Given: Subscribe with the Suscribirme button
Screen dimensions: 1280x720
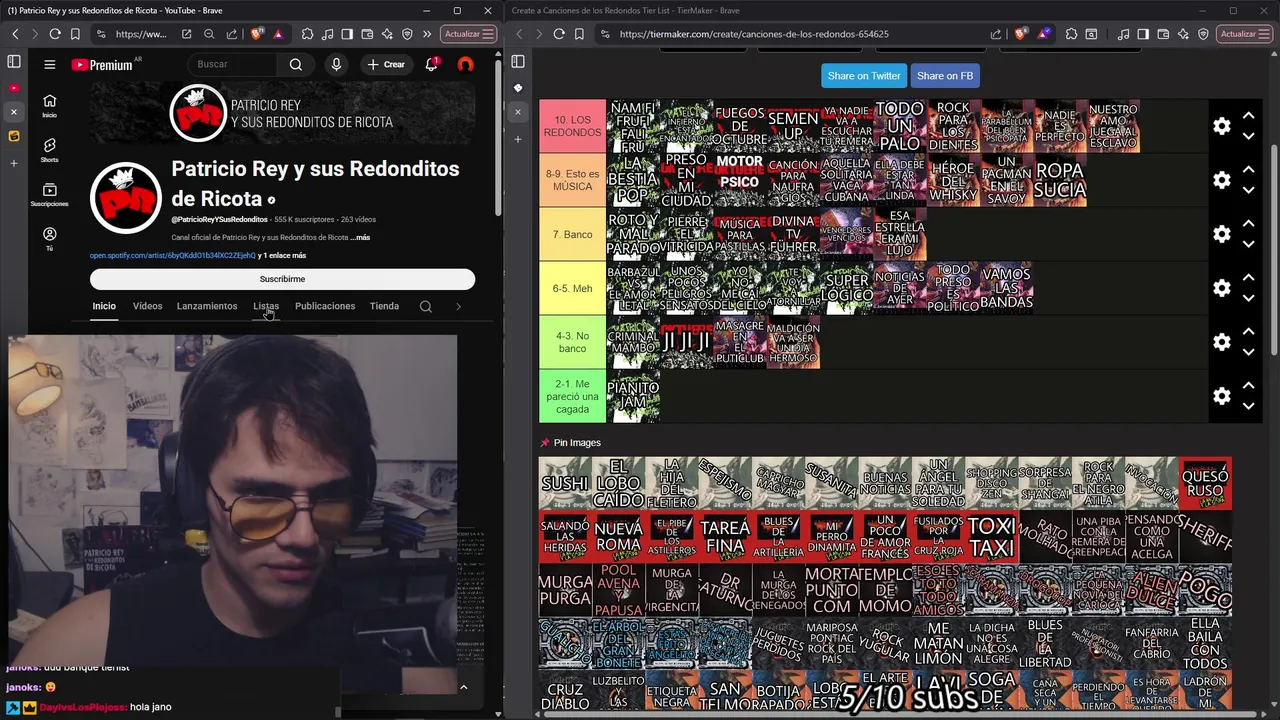Looking at the screenshot, I should (282, 279).
